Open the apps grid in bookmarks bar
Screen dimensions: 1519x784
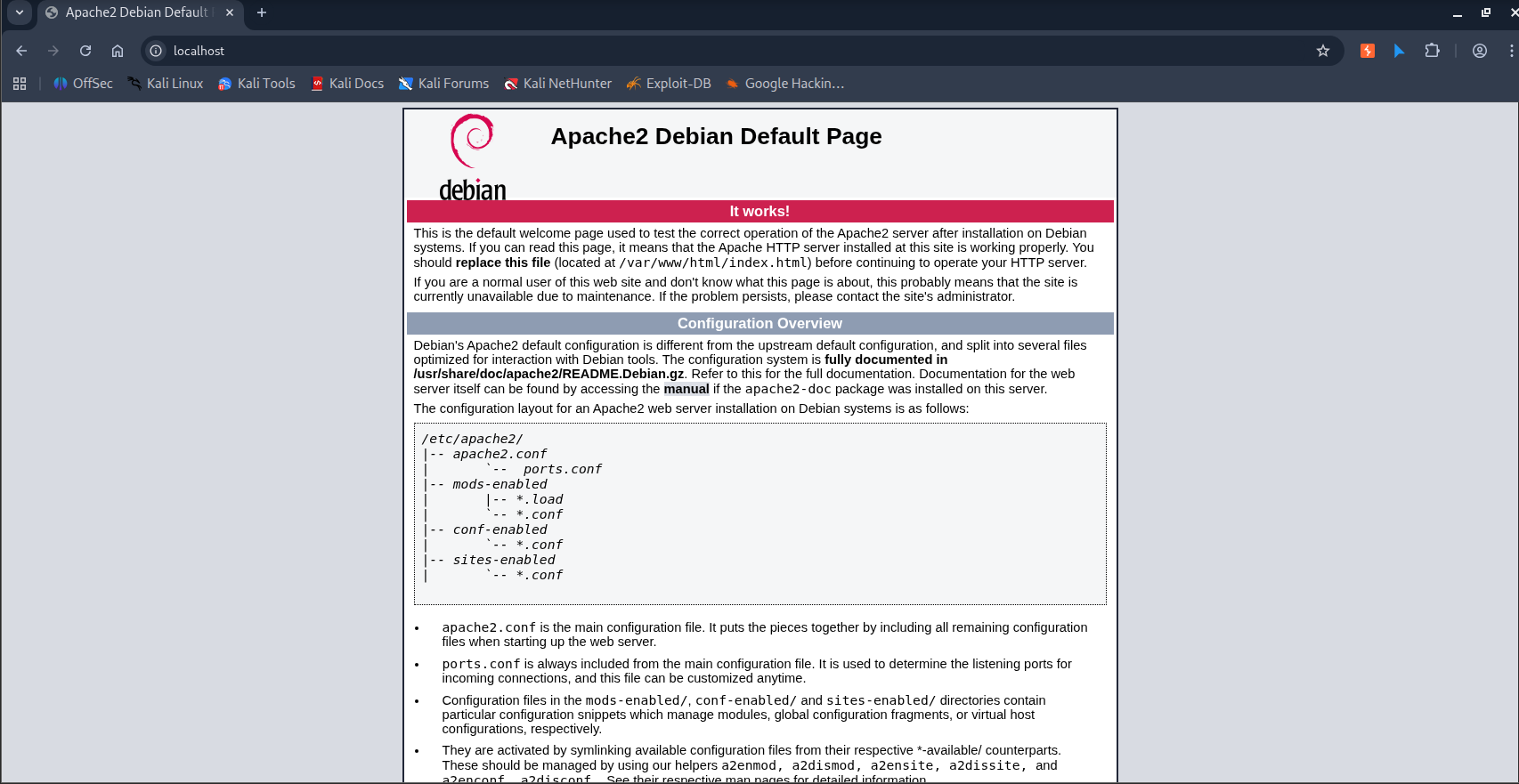[20, 84]
